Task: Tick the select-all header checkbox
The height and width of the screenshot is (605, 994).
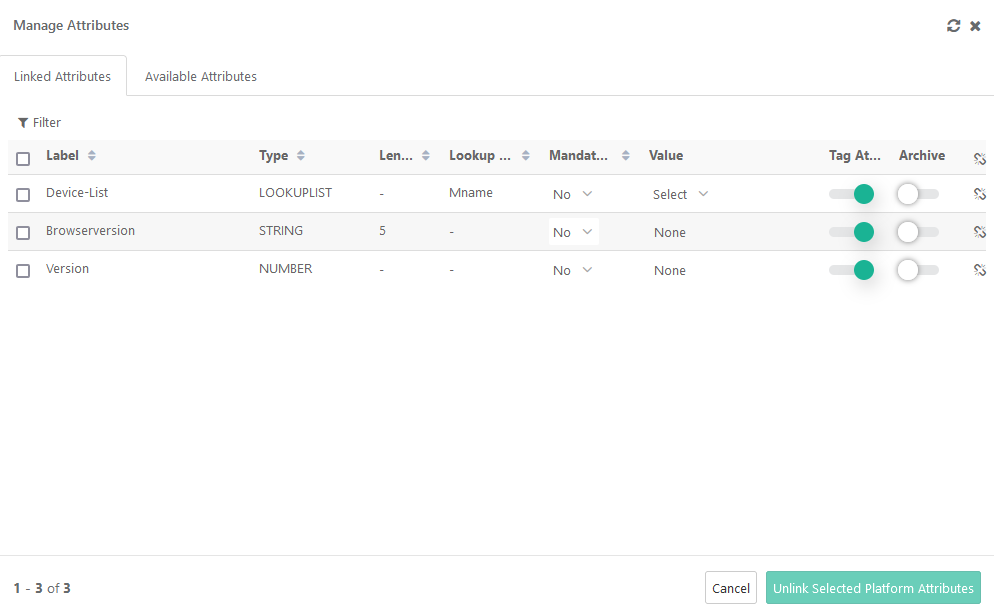Action: click(24, 158)
